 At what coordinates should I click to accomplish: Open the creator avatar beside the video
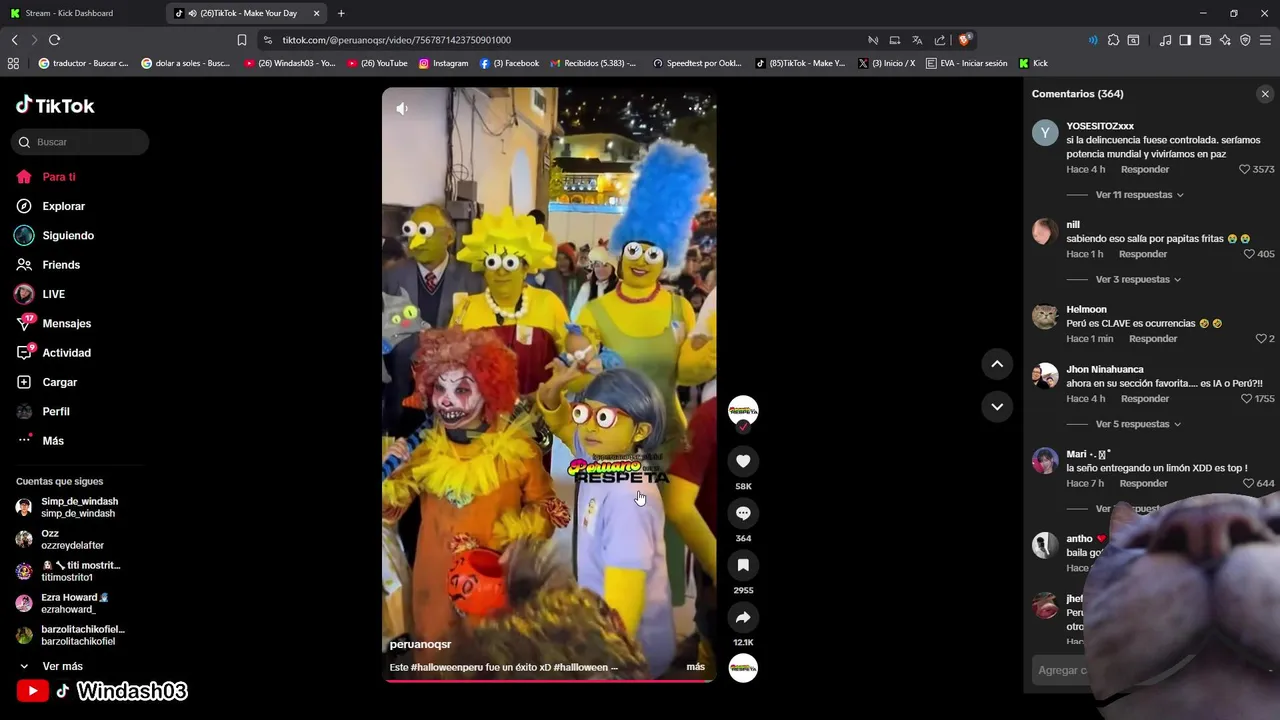coord(743,411)
